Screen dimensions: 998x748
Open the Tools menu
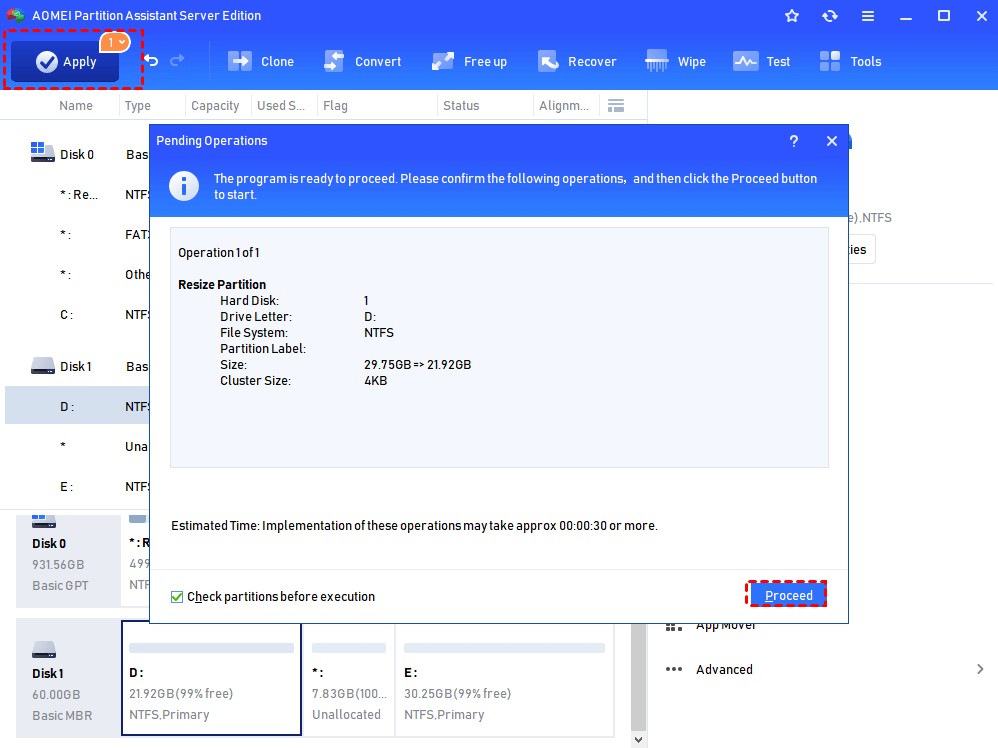[x=850, y=62]
